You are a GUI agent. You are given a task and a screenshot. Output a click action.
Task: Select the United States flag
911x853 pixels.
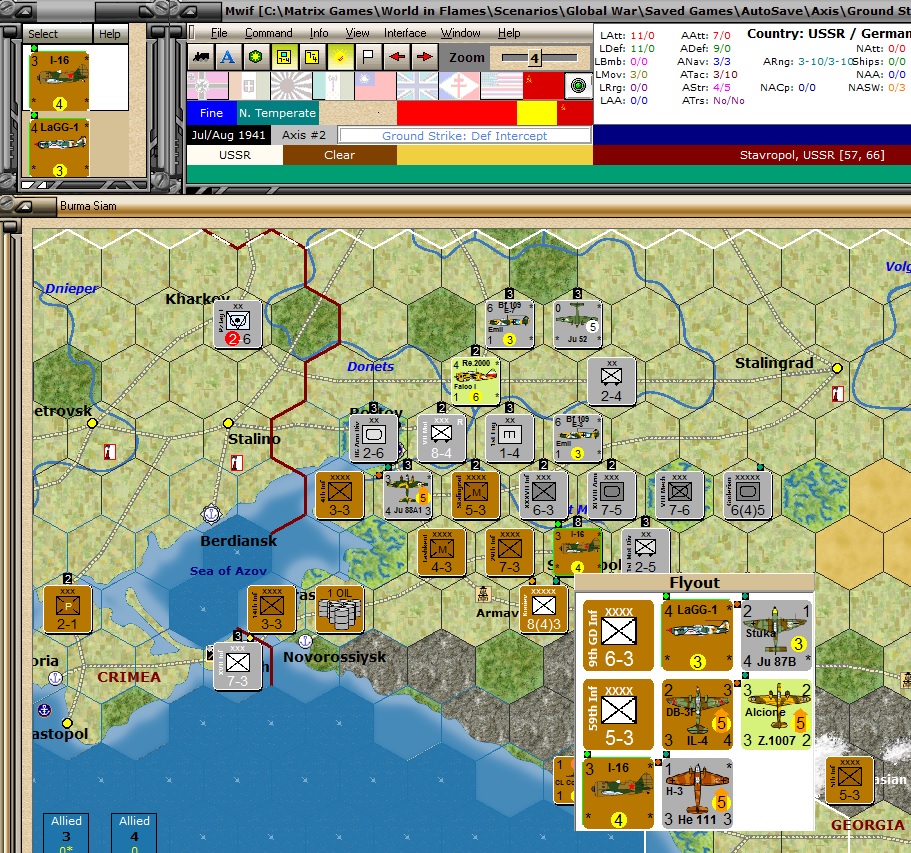click(x=501, y=86)
